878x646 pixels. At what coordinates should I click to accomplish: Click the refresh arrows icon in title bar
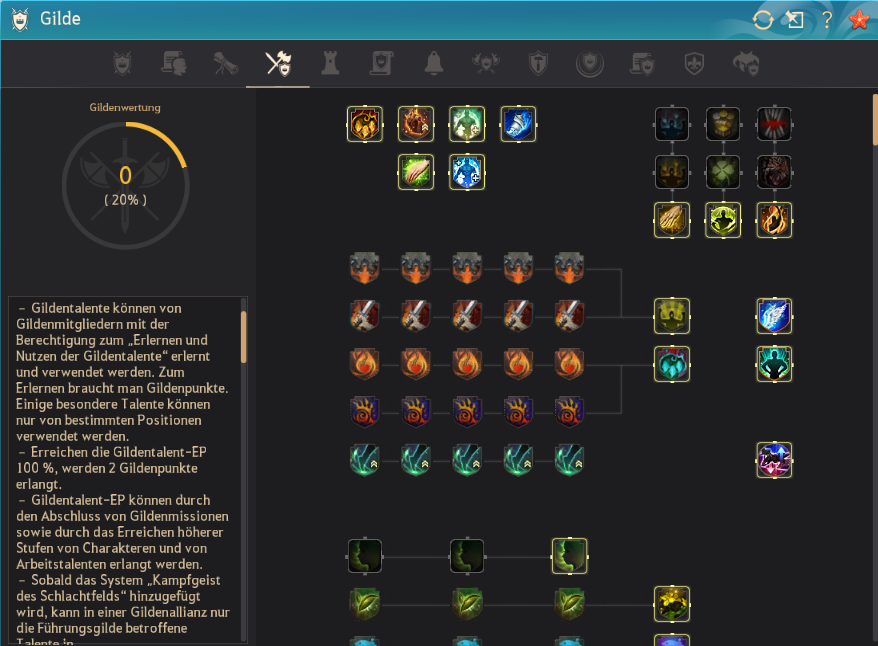tap(763, 20)
